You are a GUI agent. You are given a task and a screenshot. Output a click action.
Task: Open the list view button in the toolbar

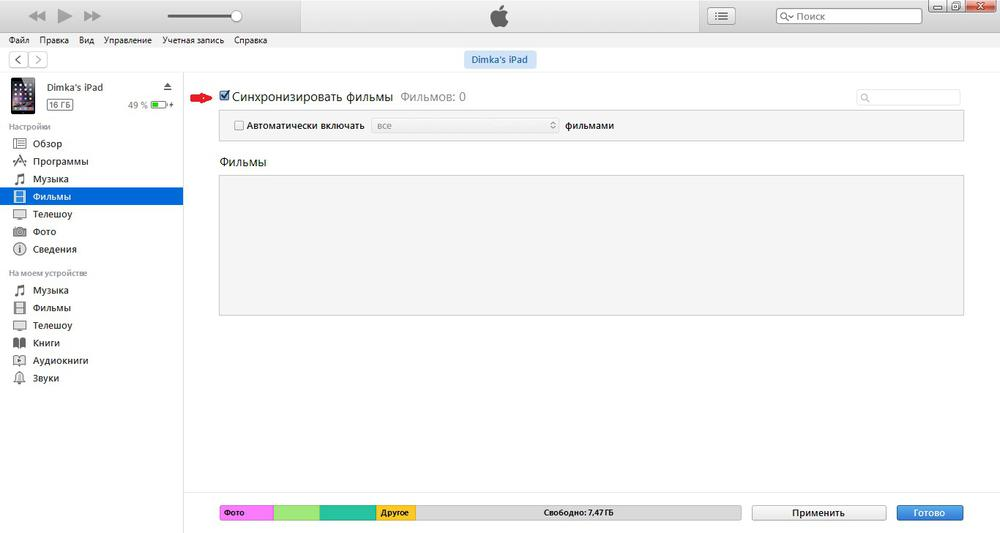coord(721,16)
